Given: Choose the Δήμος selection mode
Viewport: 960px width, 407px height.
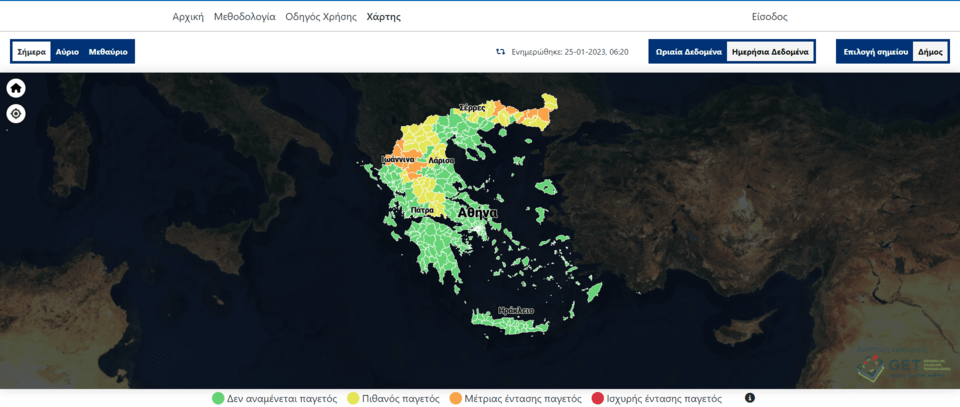Looking at the screenshot, I should click(930, 51).
